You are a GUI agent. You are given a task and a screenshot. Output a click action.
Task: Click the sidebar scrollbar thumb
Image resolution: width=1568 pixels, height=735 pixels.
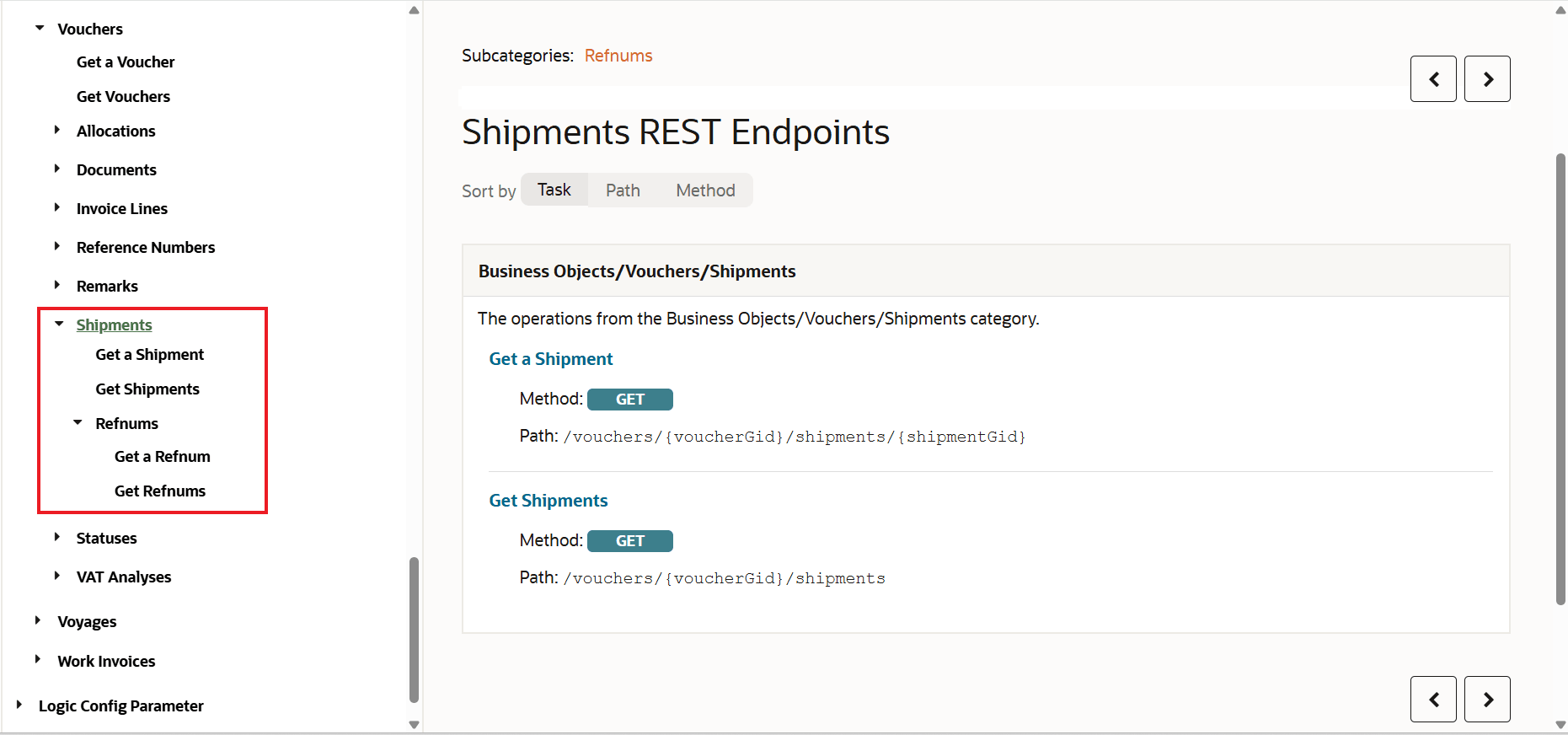(x=414, y=628)
